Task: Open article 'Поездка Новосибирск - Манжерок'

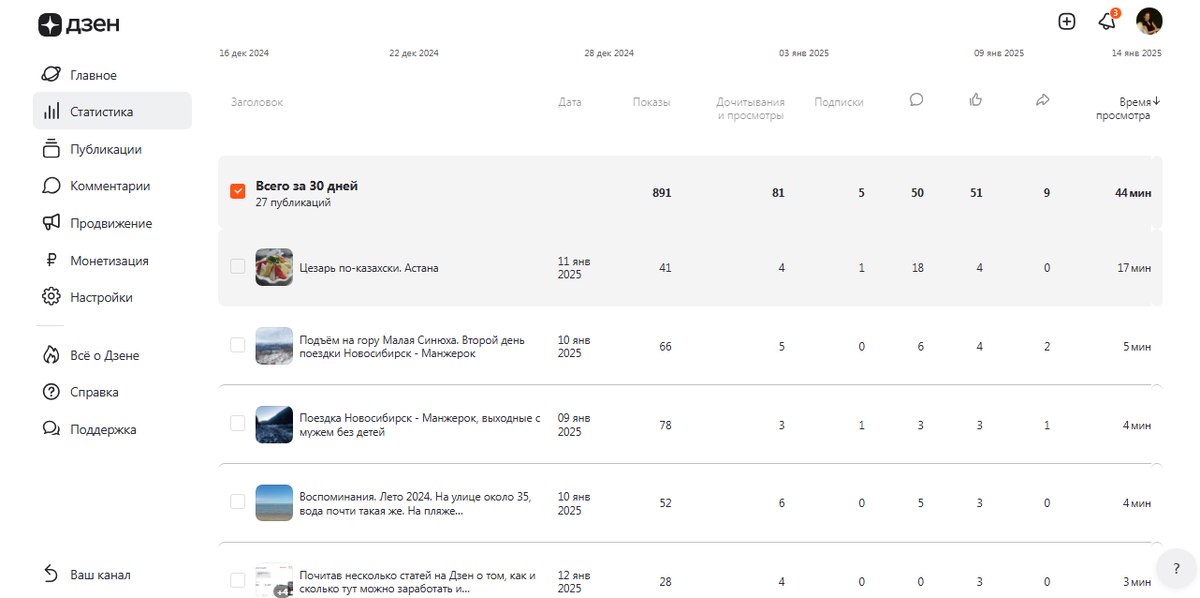Action: [419, 425]
